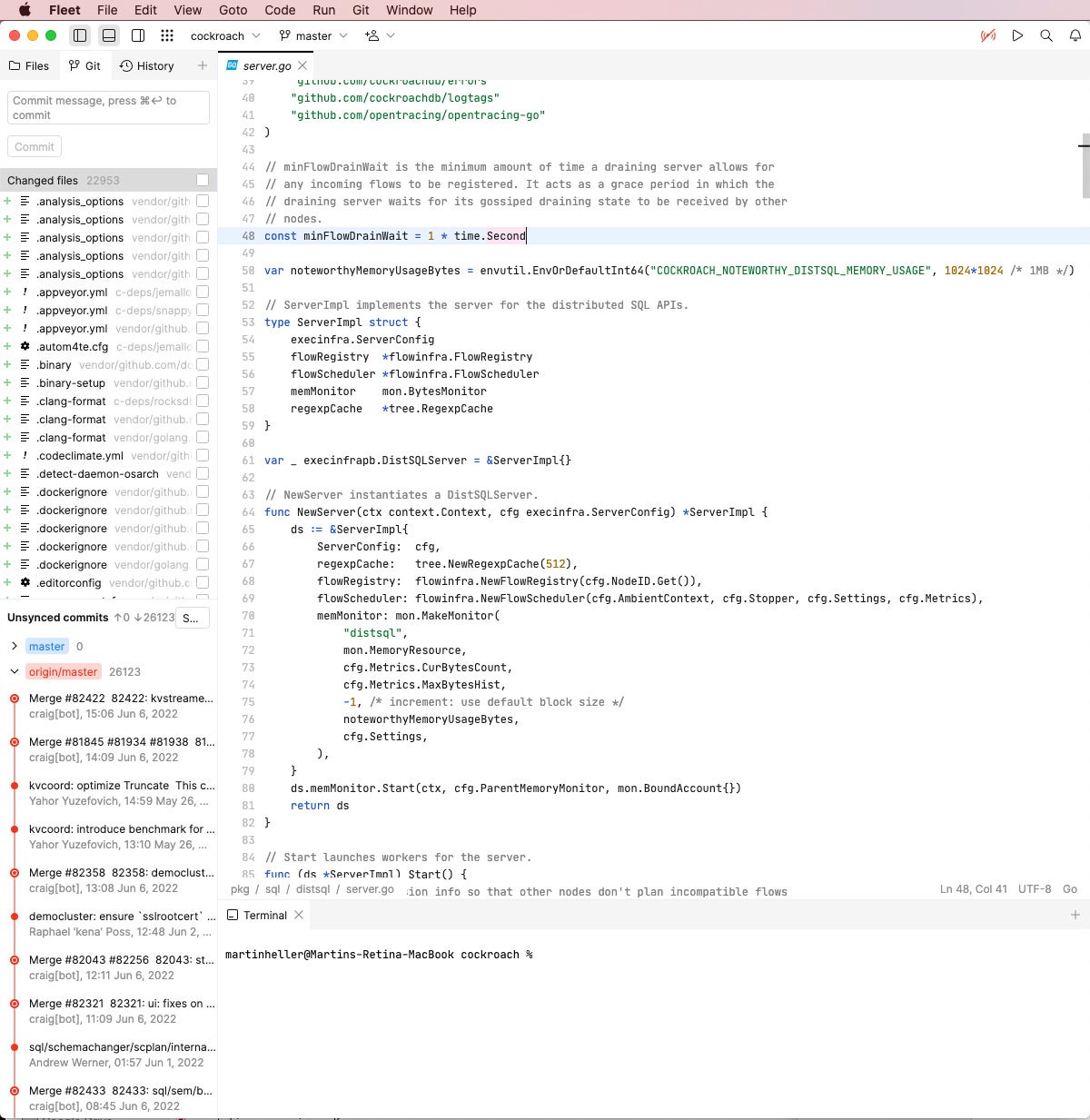Viewport: 1090px width, 1120px height.
Task: Toggle the bottom panel icon
Action: click(x=109, y=35)
